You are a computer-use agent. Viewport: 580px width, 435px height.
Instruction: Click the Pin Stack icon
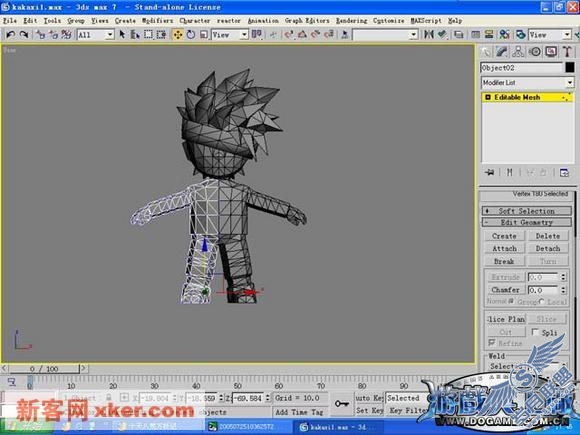pyautogui.click(x=490, y=172)
